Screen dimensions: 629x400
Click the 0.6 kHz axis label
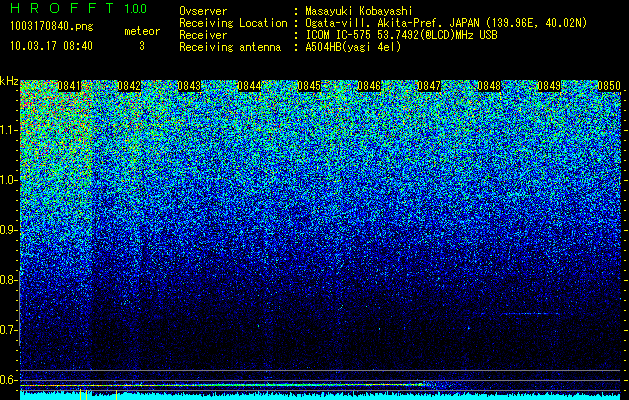pyautogui.click(x=9, y=380)
